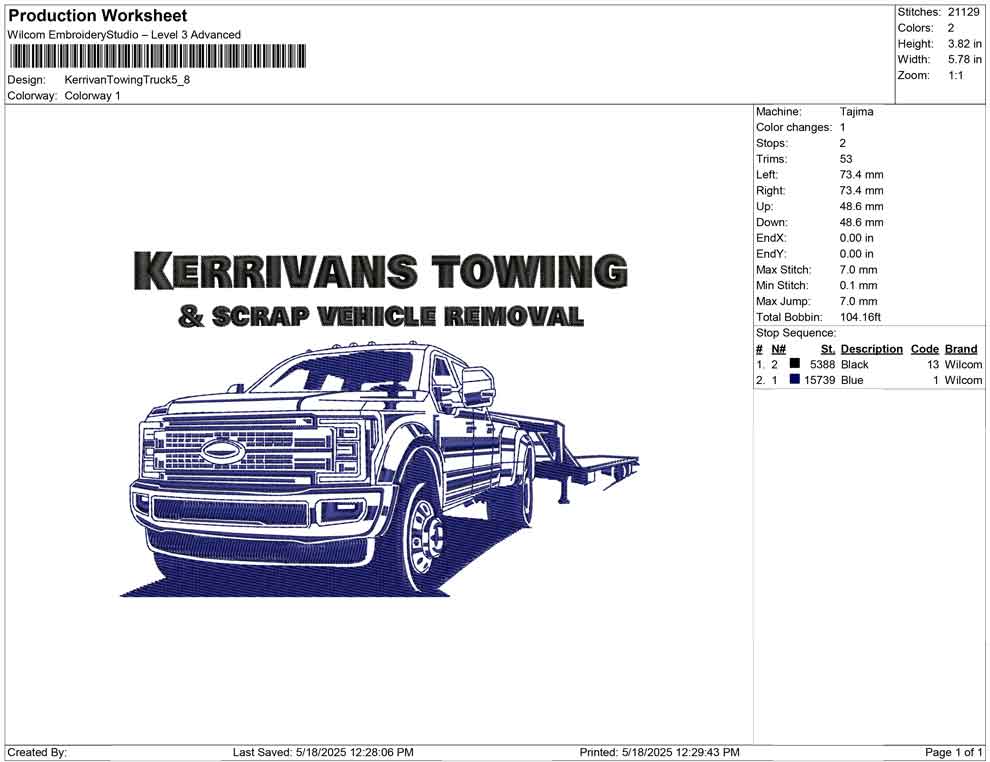This screenshot has width=990, height=762.
Task: Click the blue thread color swatch
Action: pyautogui.click(x=795, y=380)
